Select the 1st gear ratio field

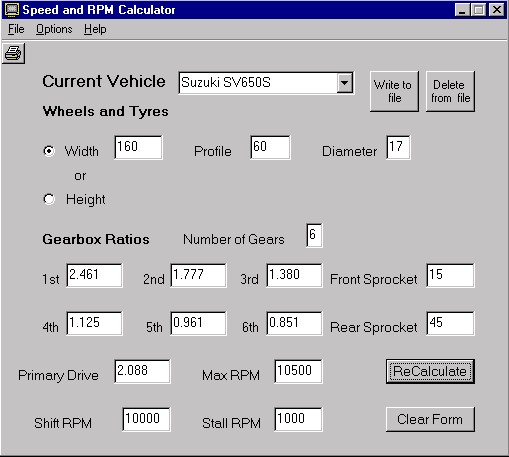click(94, 275)
